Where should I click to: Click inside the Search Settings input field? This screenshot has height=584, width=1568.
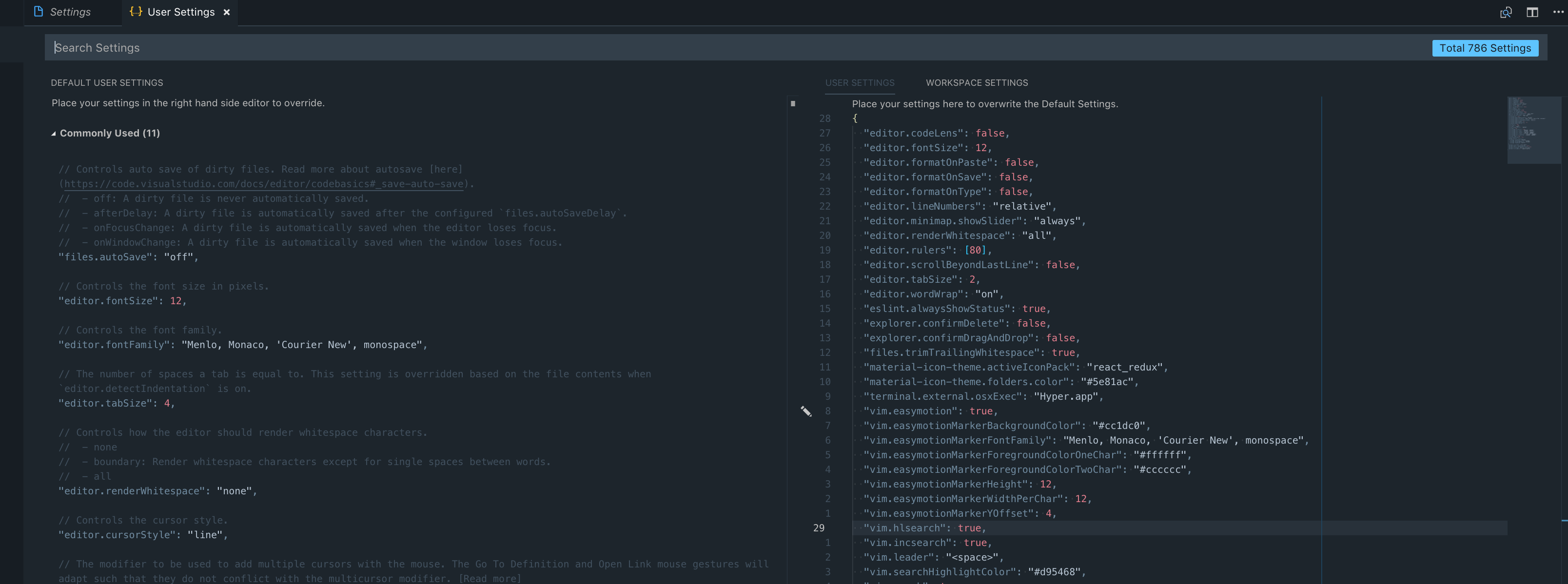click(x=365, y=47)
